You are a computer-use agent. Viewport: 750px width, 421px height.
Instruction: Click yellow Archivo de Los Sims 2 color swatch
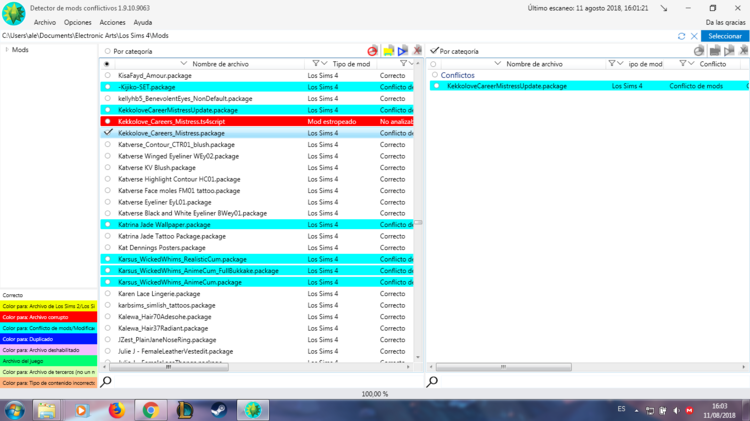48,306
